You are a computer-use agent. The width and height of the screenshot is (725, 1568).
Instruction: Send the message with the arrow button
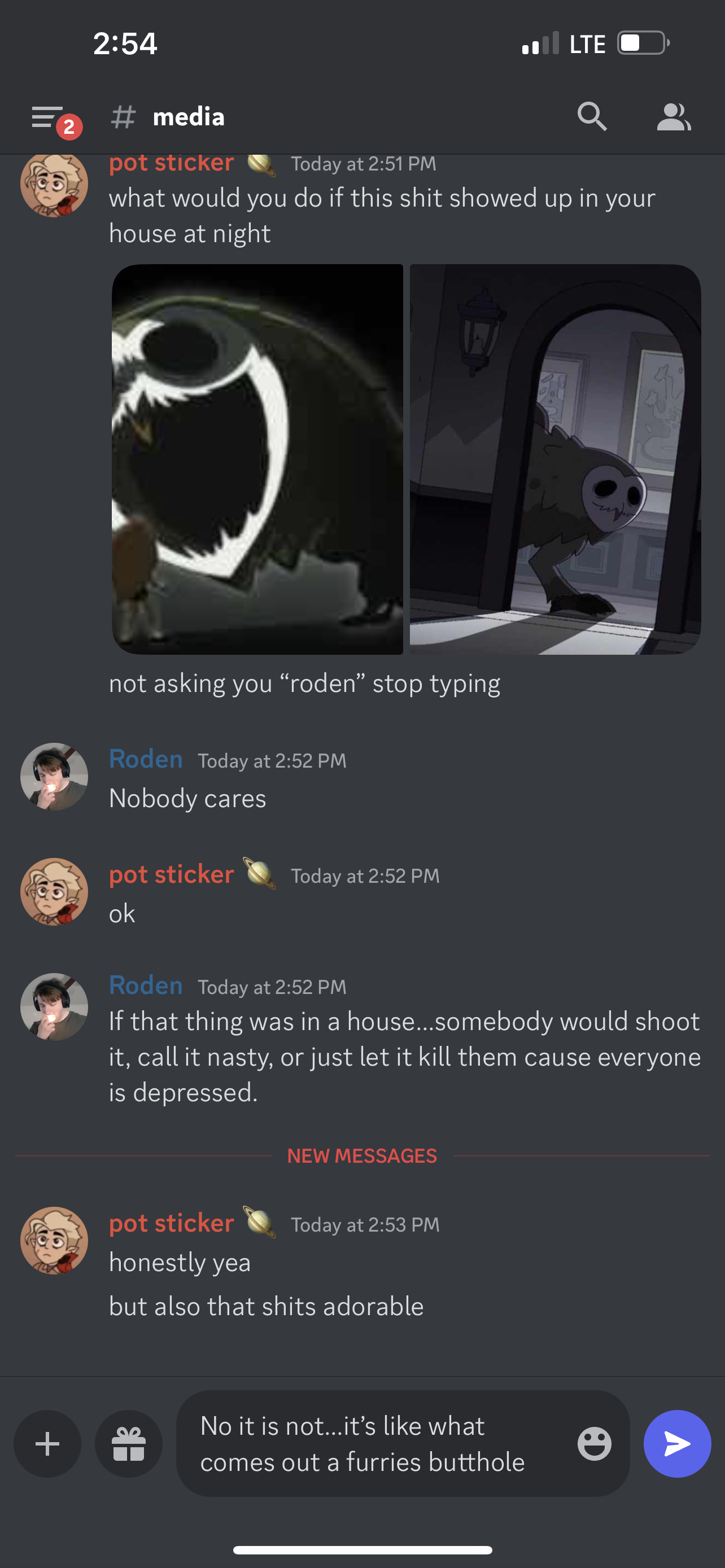pyautogui.click(x=677, y=1443)
